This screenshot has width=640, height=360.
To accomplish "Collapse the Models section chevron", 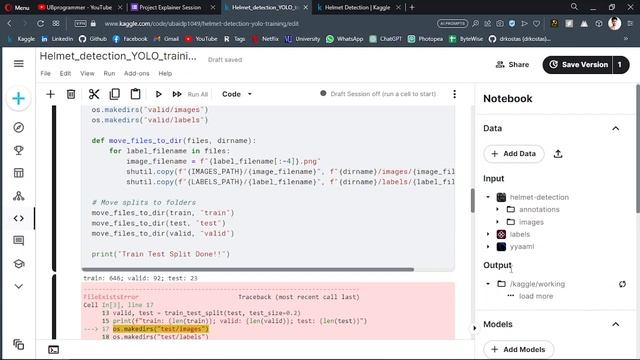I will click(616, 324).
